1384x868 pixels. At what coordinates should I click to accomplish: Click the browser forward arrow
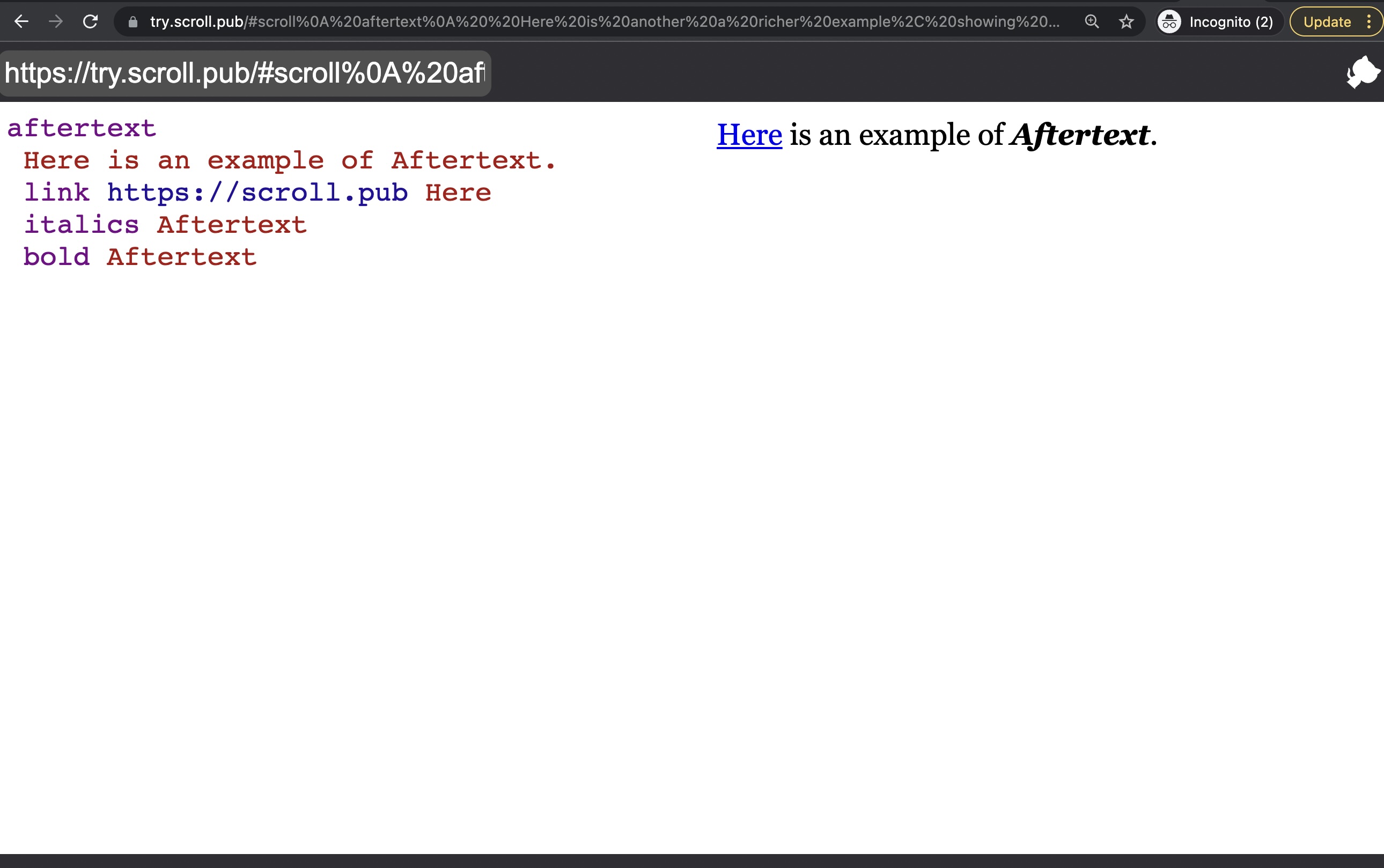click(x=56, y=22)
